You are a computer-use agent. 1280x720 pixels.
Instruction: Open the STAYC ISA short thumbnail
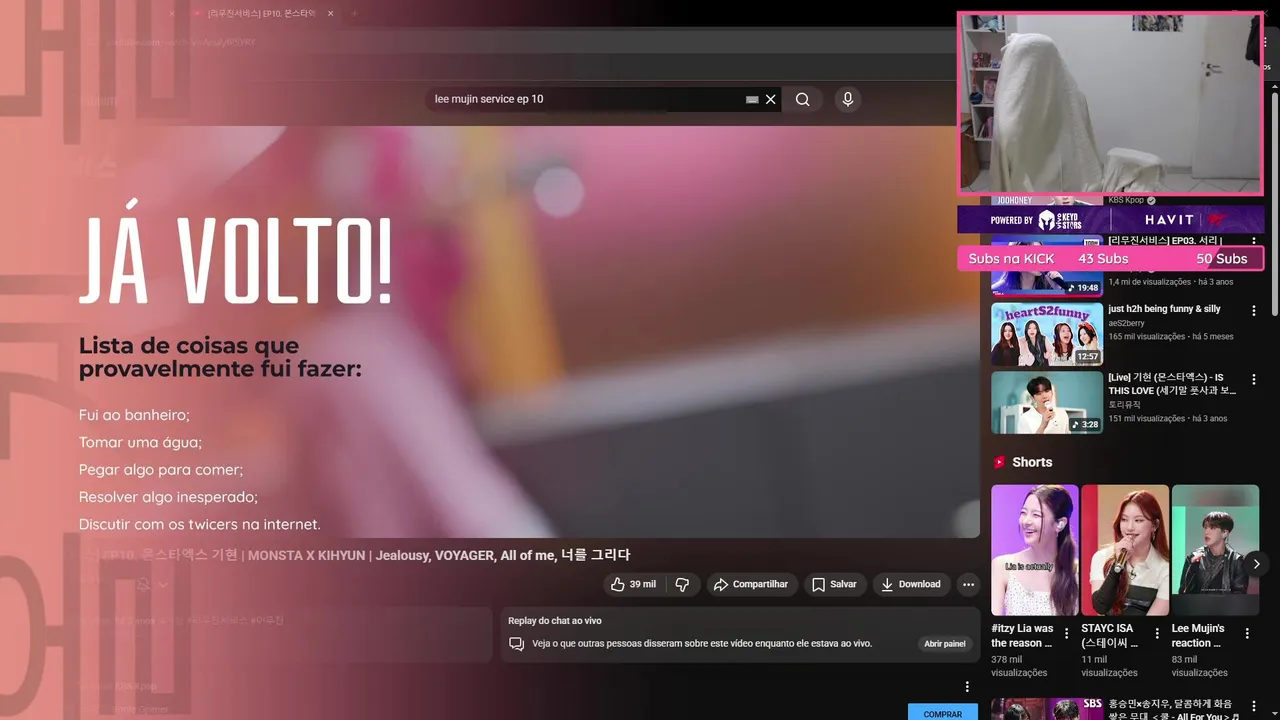pos(1125,550)
